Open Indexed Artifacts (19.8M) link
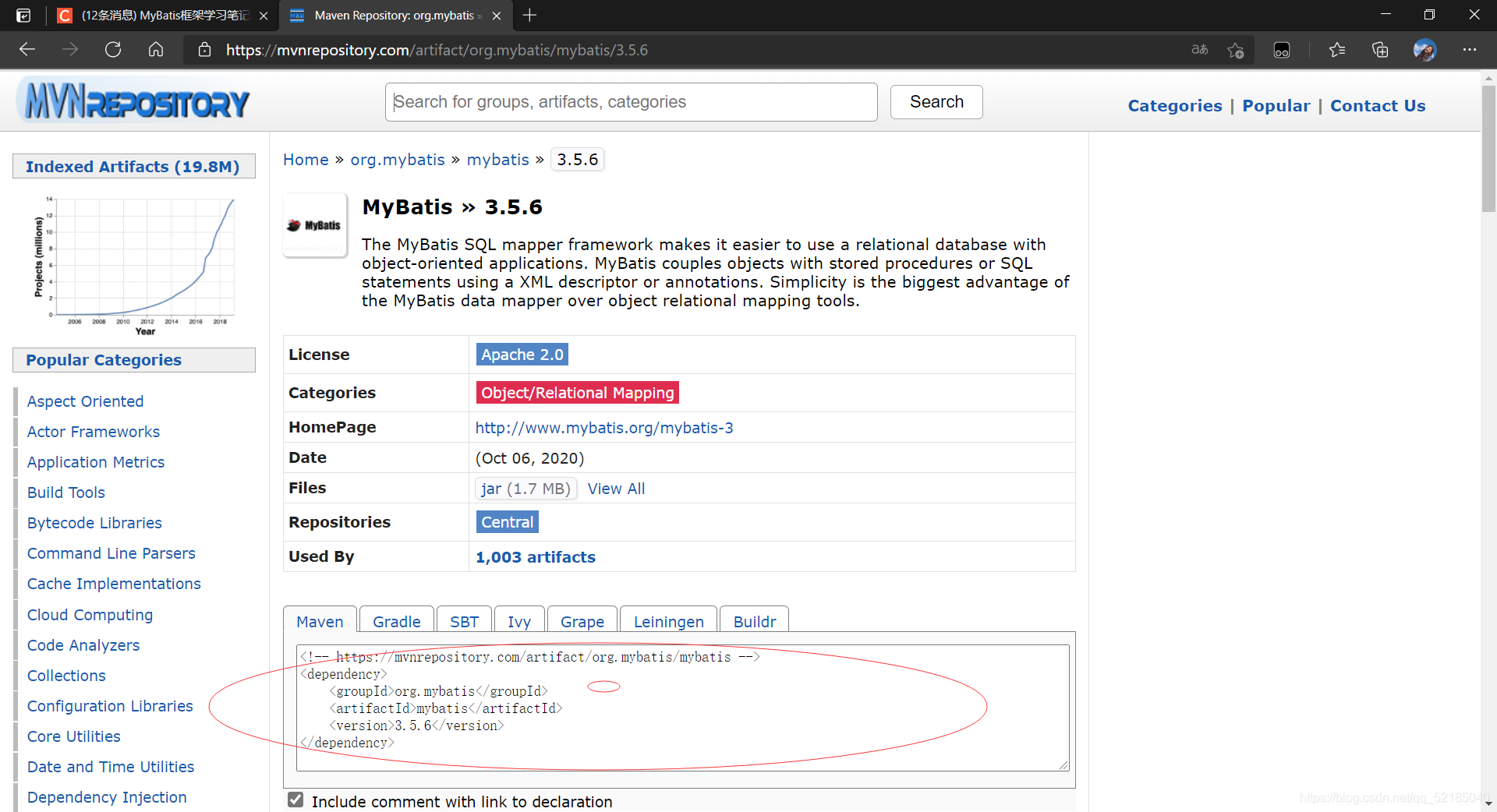 coord(133,167)
